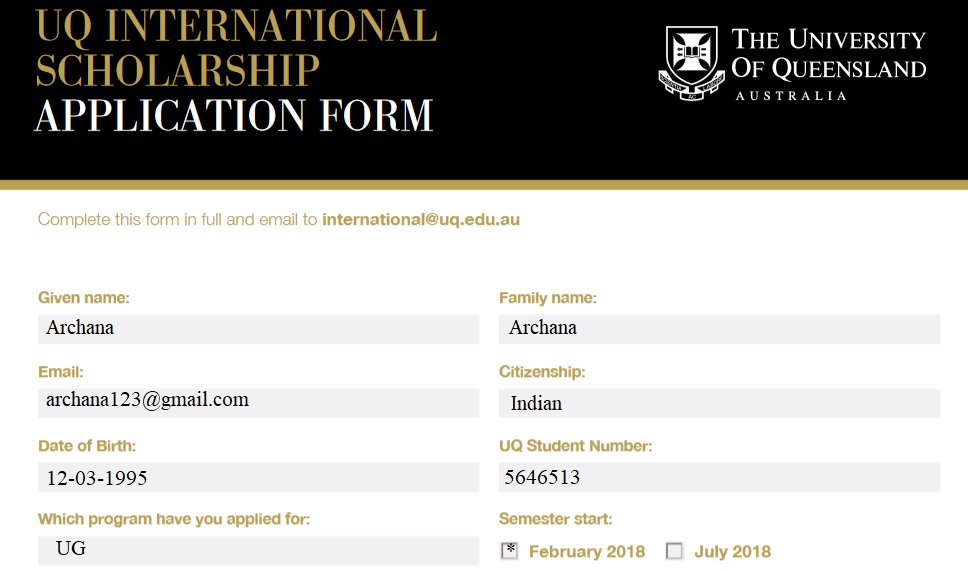Click the UQ Student Number field
This screenshot has height=571, width=968.
click(x=719, y=477)
